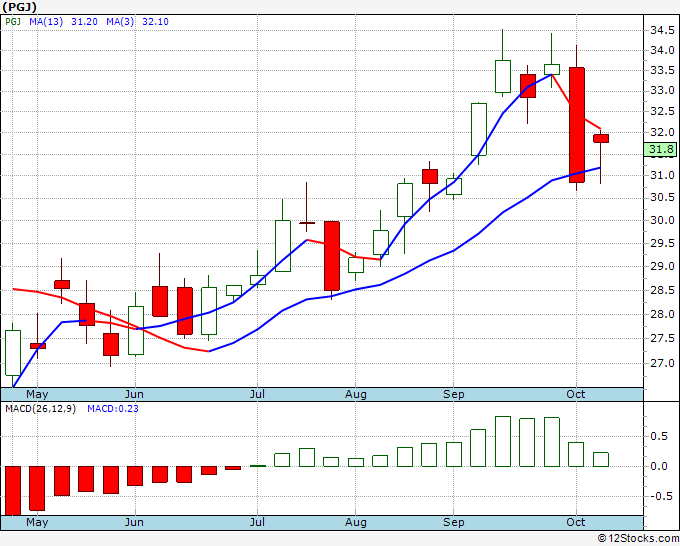Click the 30.0 price axis label
Image resolution: width=680 pixels, height=546 pixels.
point(662,220)
